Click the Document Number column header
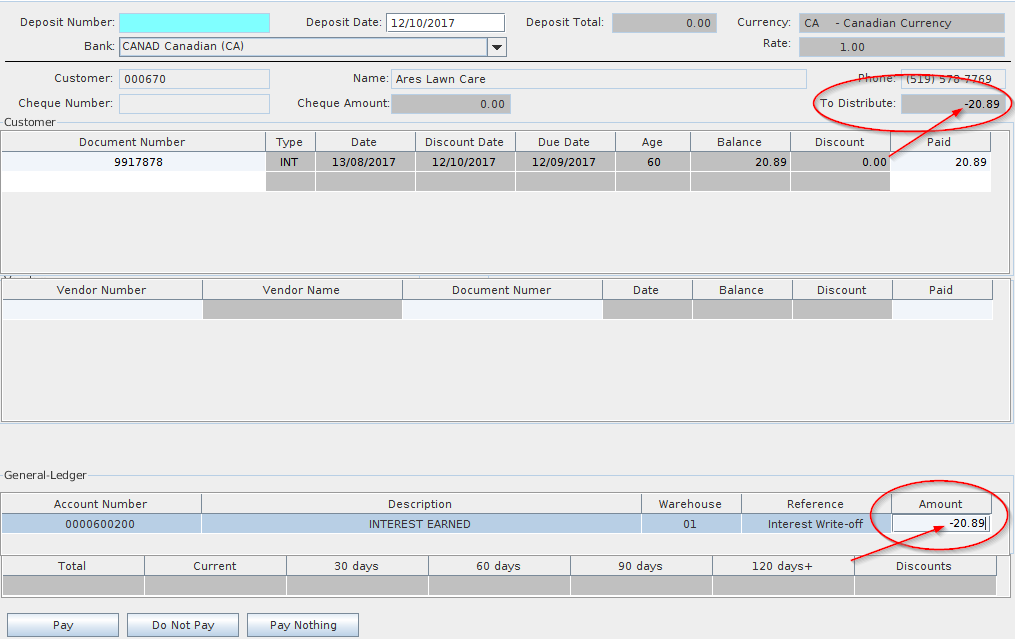The image size is (1015, 639). click(x=133, y=142)
